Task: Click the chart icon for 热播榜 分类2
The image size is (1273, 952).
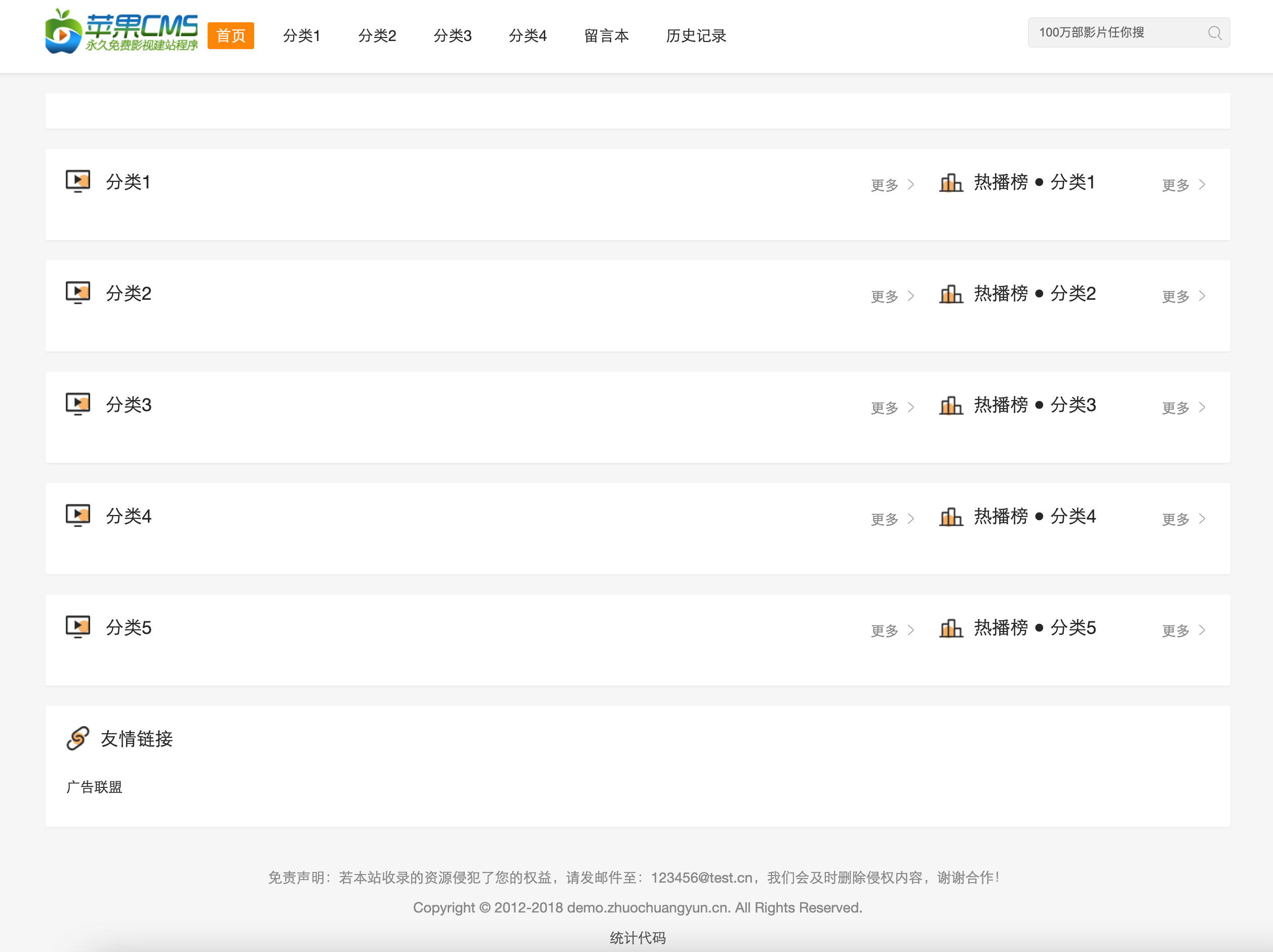Action: coord(951,294)
